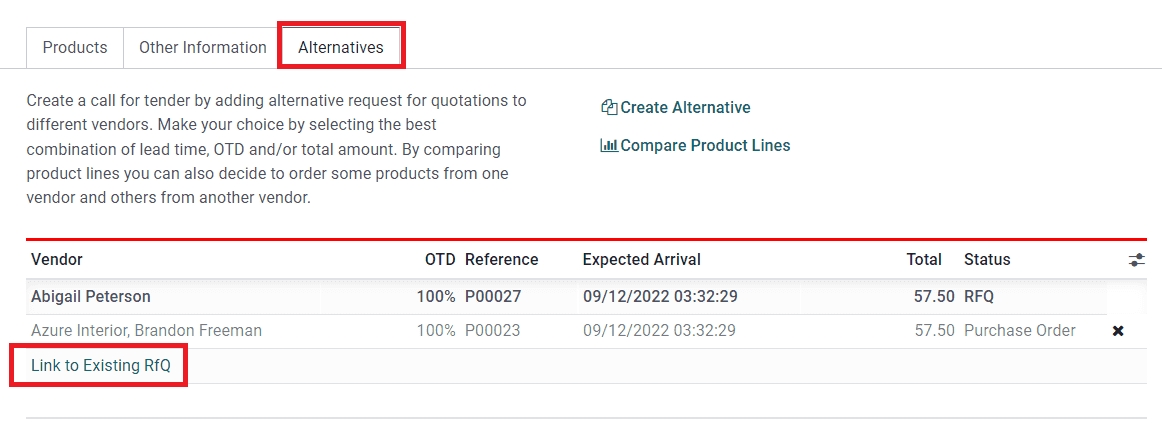This screenshot has width=1162, height=434.
Task: Click reference P00023
Action: (x=492, y=330)
